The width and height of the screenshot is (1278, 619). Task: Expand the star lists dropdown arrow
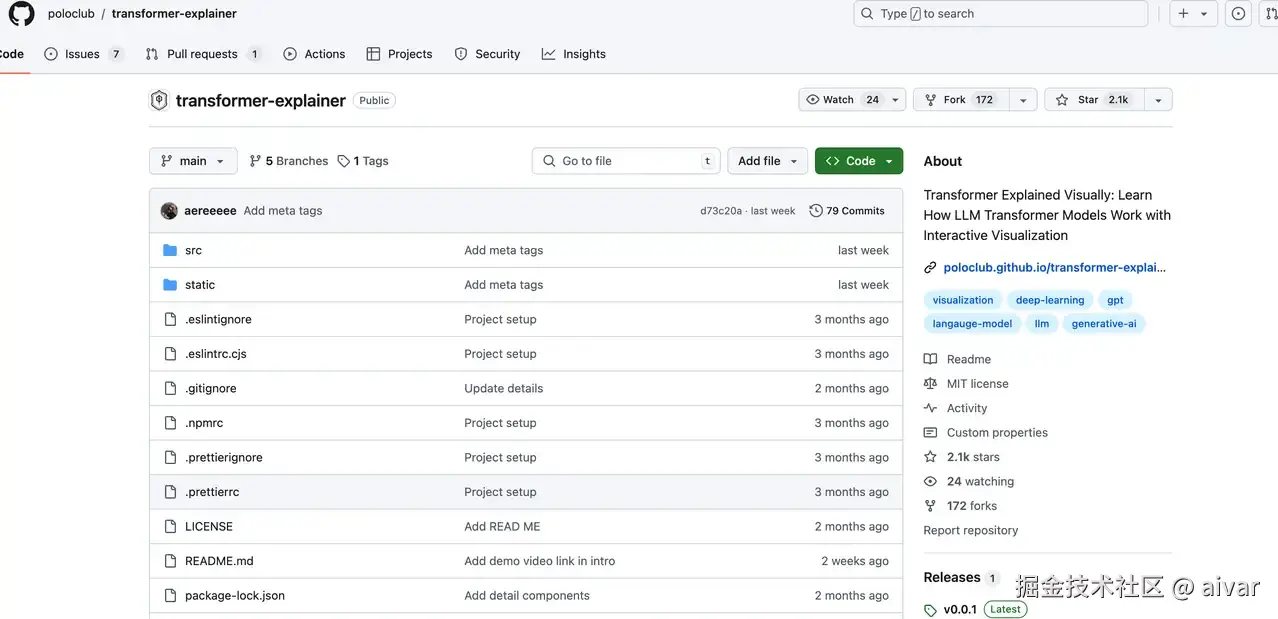1158,100
